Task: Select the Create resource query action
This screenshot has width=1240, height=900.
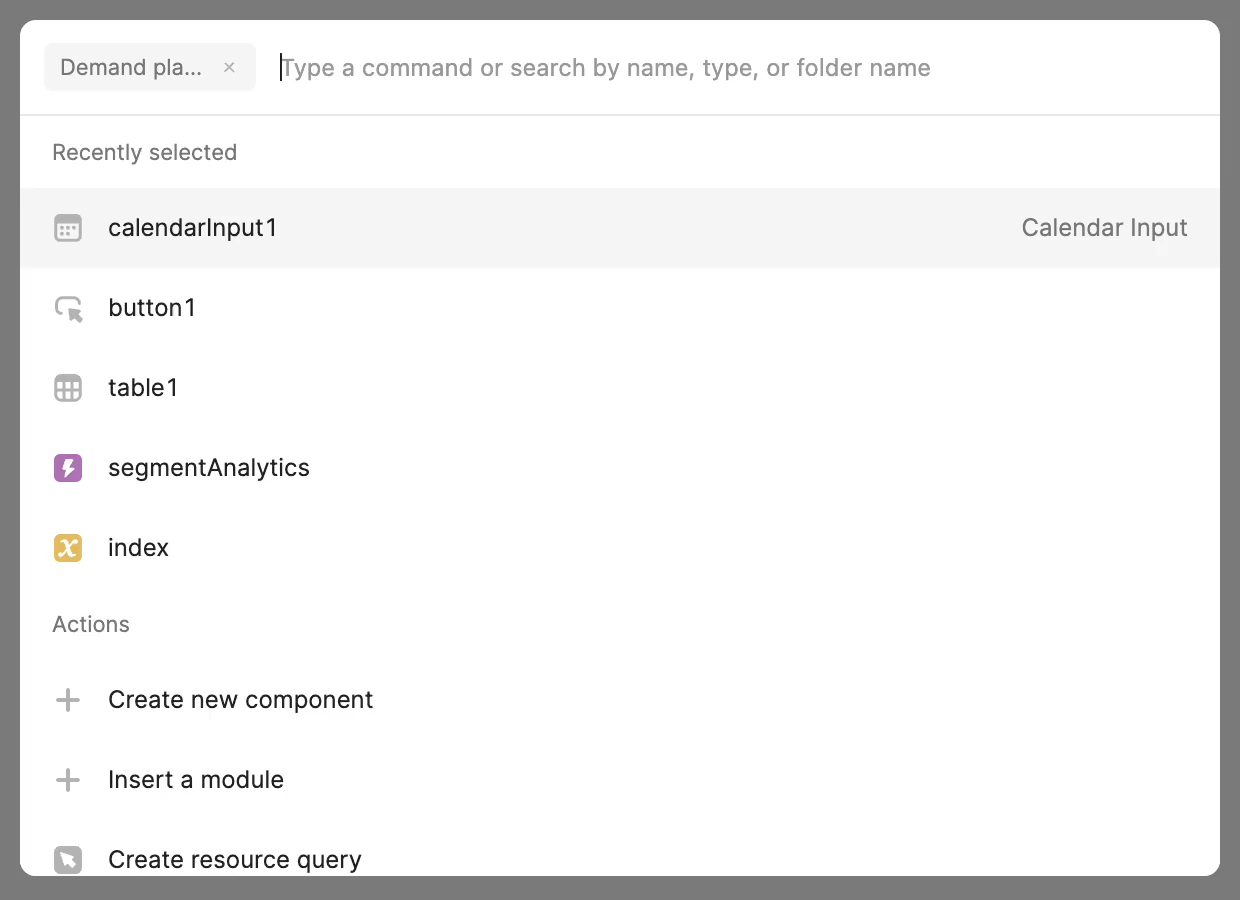Action: tap(234, 859)
